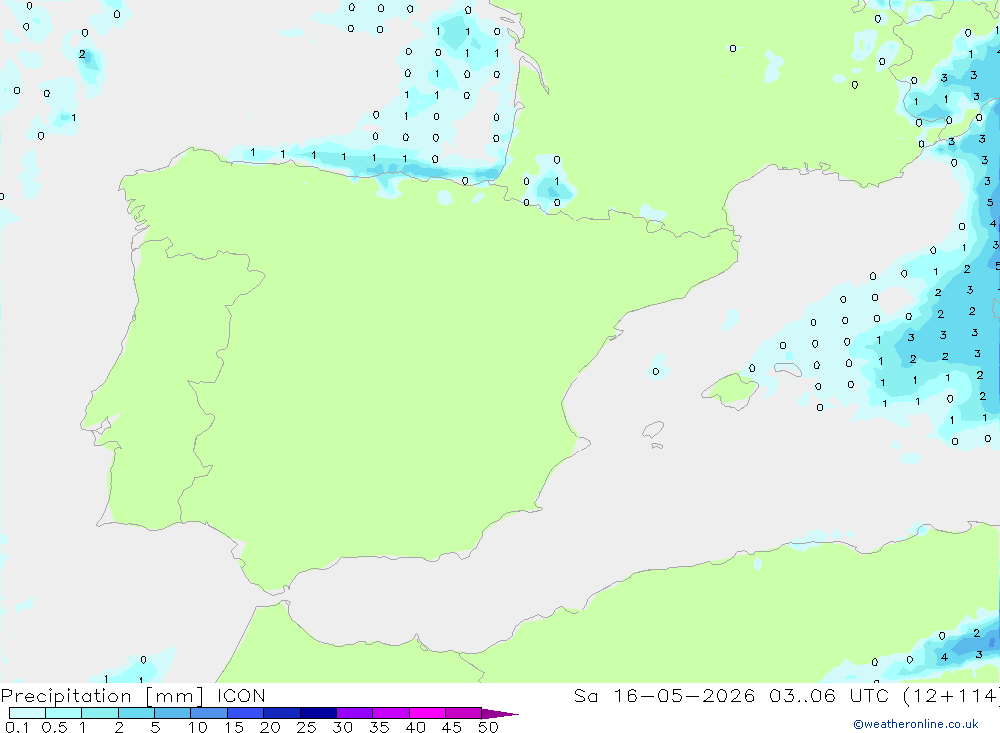Click the 40–45 mm magenta legend band
Viewport: 1000px width, 733px height.
427,713
